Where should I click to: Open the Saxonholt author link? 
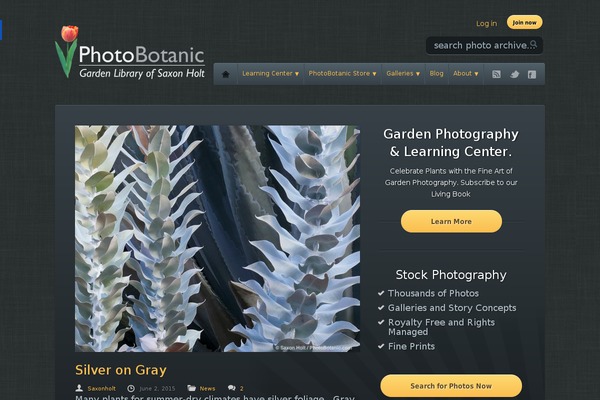[101, 389]
